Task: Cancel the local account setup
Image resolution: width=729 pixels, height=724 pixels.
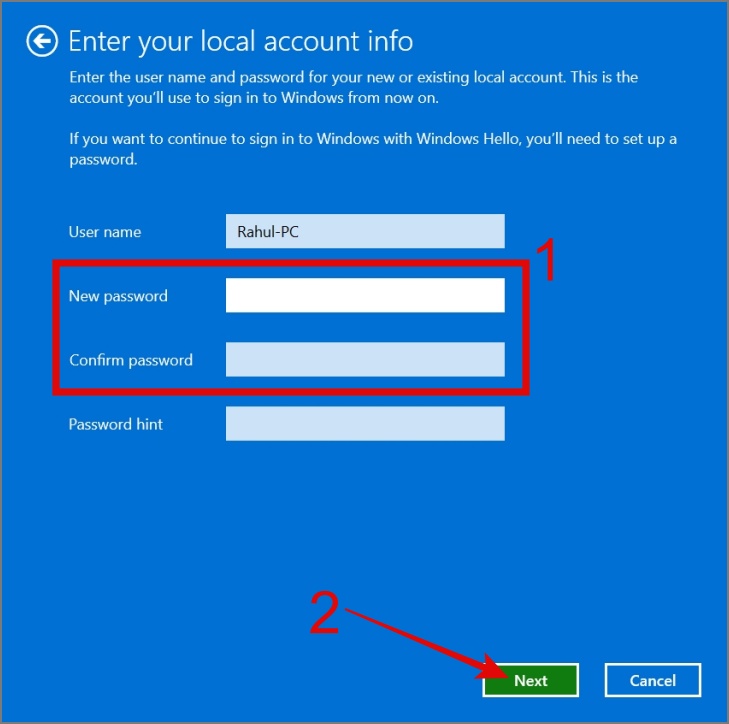Action: pos(653,680)
